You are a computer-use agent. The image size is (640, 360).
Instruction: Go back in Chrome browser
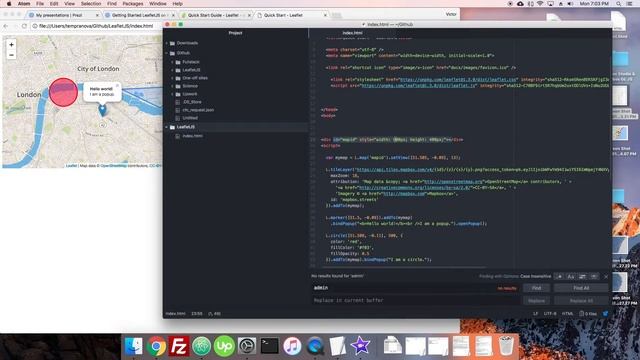click(6, 26)
